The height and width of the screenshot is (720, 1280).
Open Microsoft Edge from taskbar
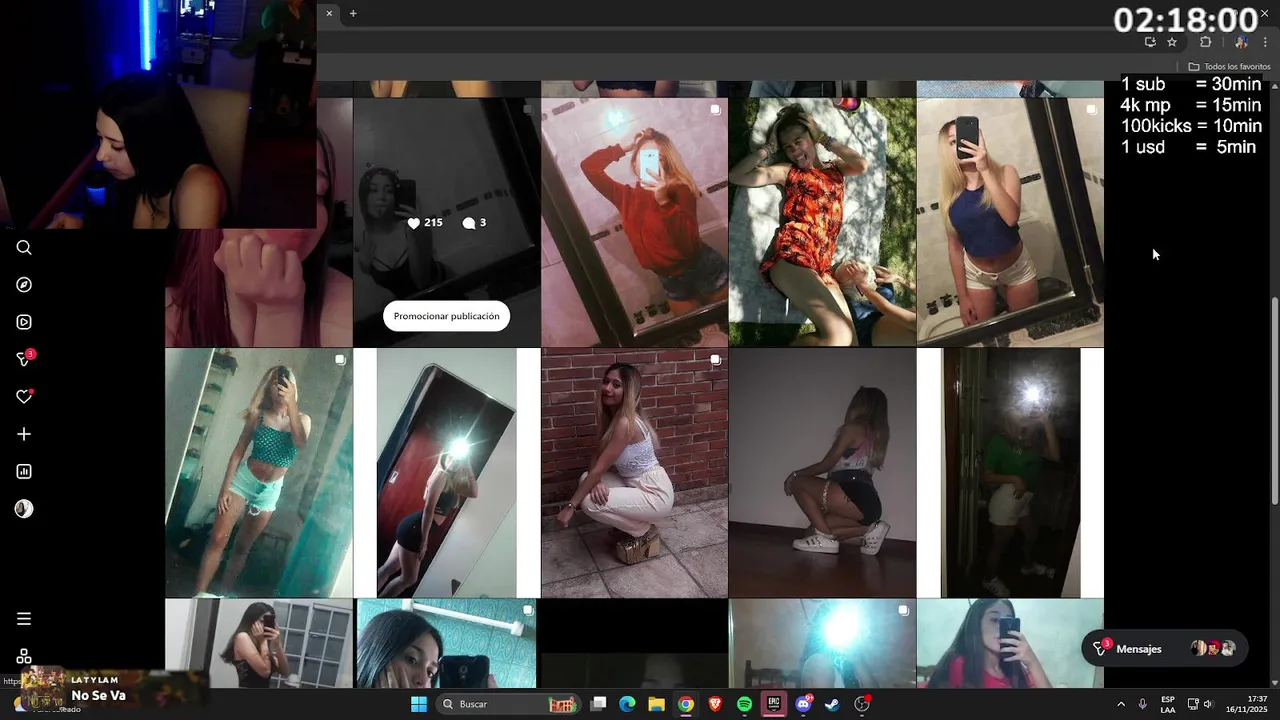[627, 704]
